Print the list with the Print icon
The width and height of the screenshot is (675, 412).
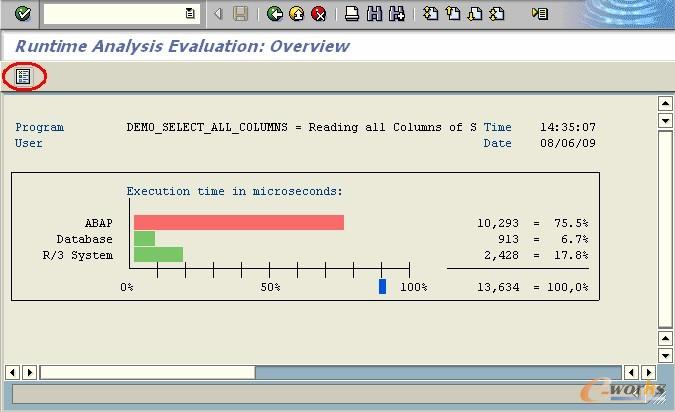tap(351, 14)
